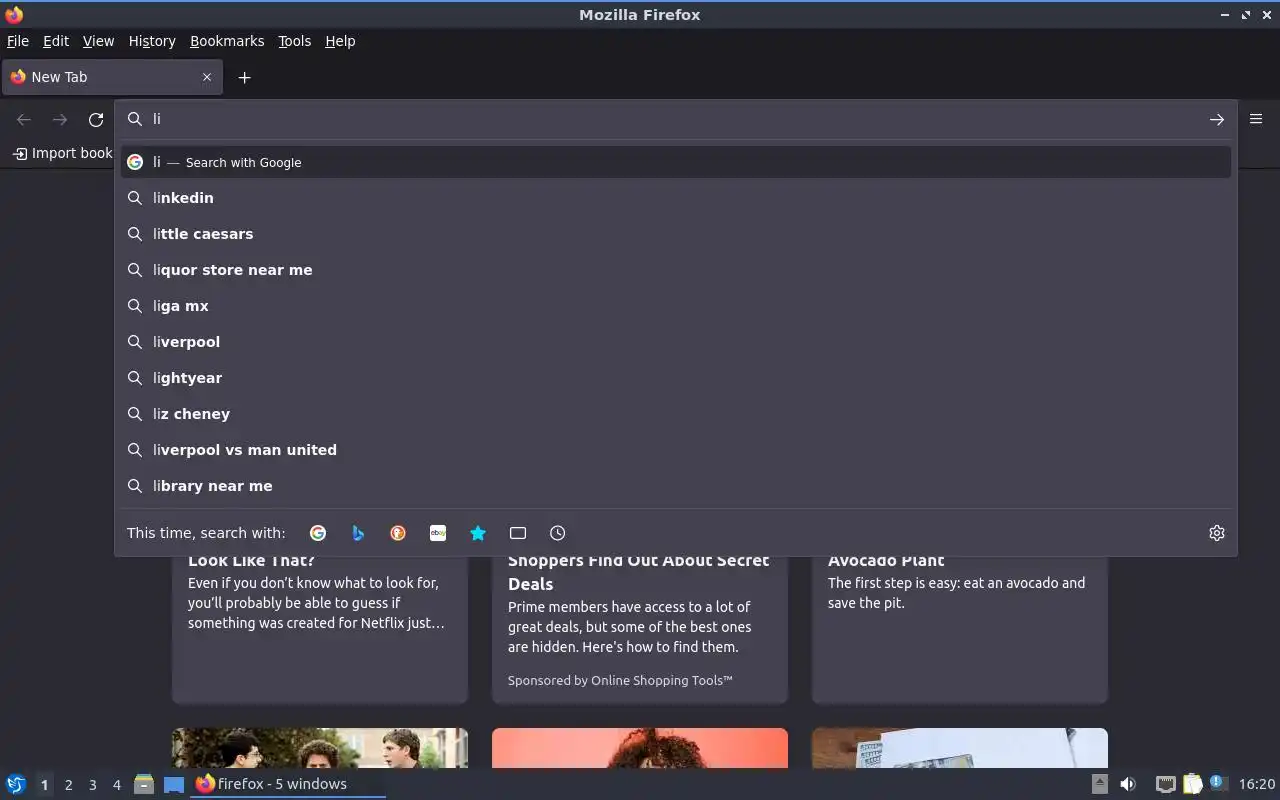Open the Help menu
The width and height of the screenshot is (1280, 800).
[340, 41]
